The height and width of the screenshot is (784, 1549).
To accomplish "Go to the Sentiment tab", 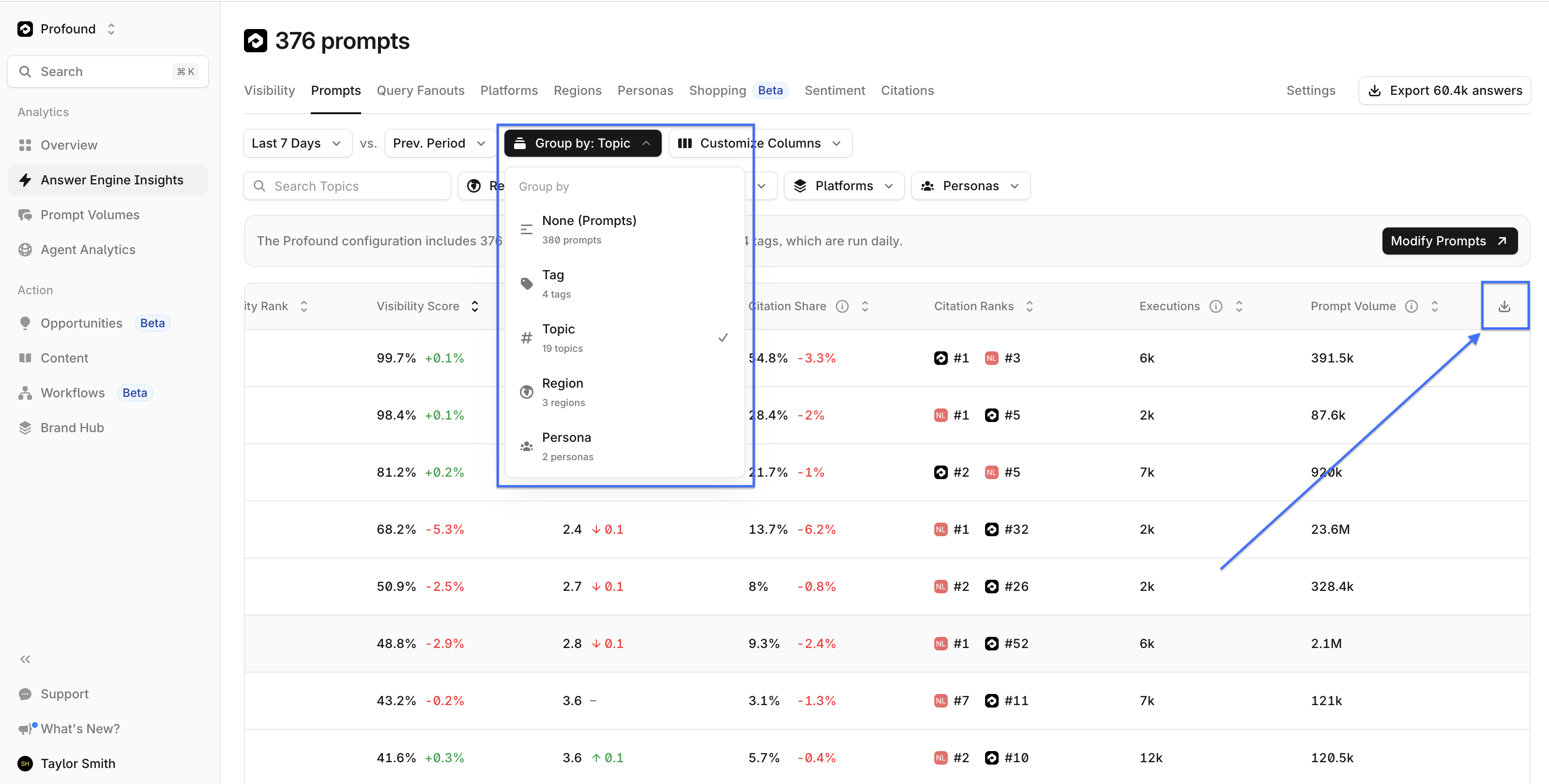I will 834,90.
